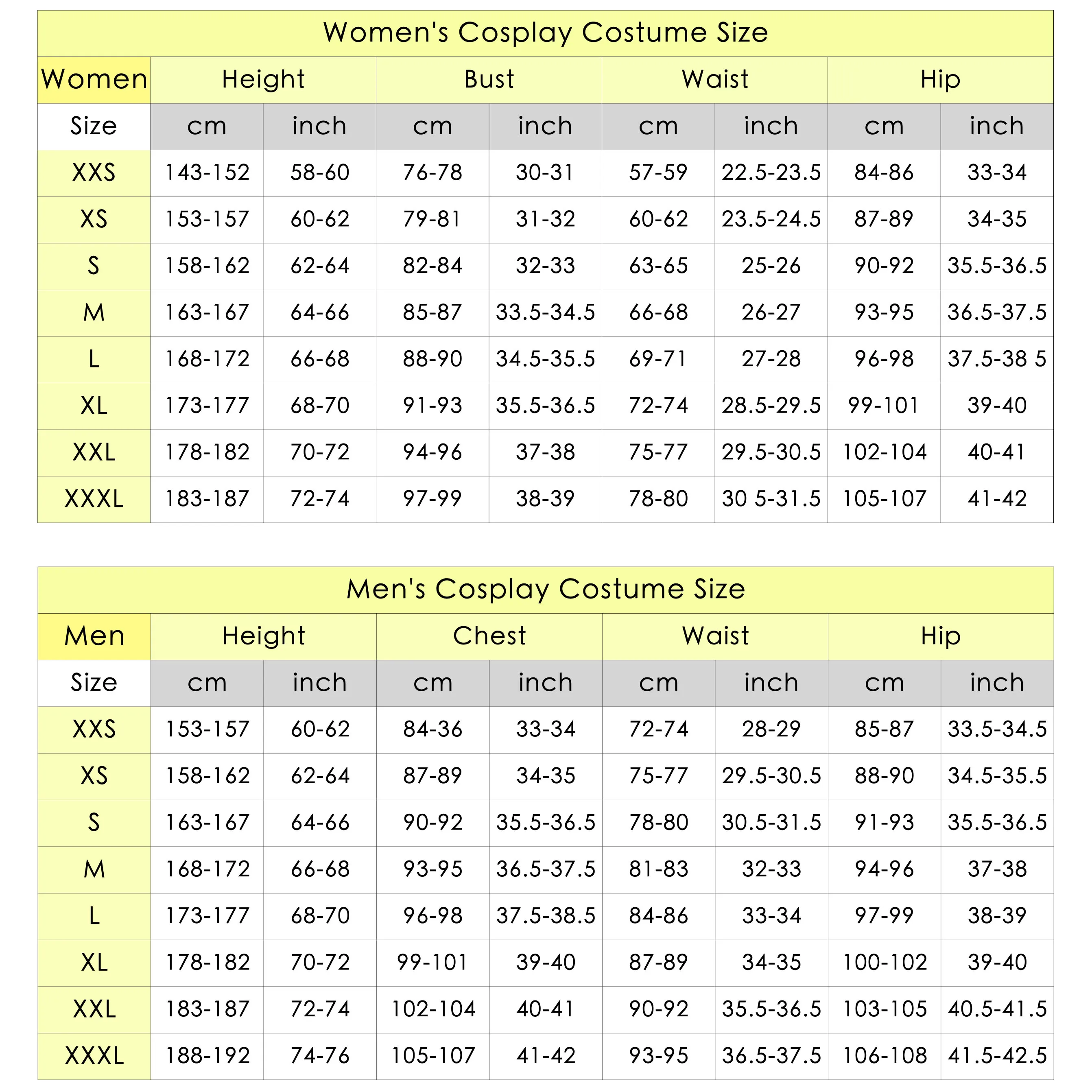Click the Women's Cosplay Costume Size title
The height and width of the screenshot is (1092, 1092).
[546, 33]
